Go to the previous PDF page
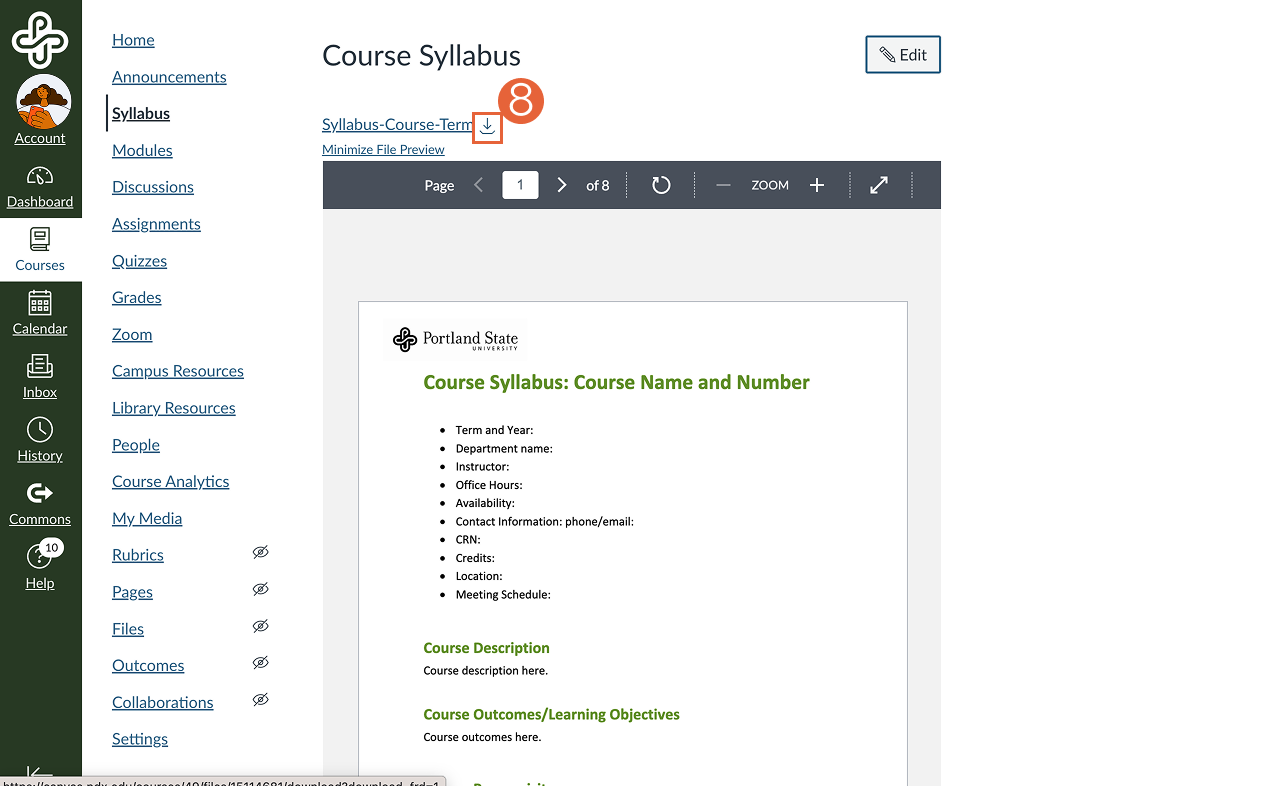1271x786 pixels. tap(478, 185)
